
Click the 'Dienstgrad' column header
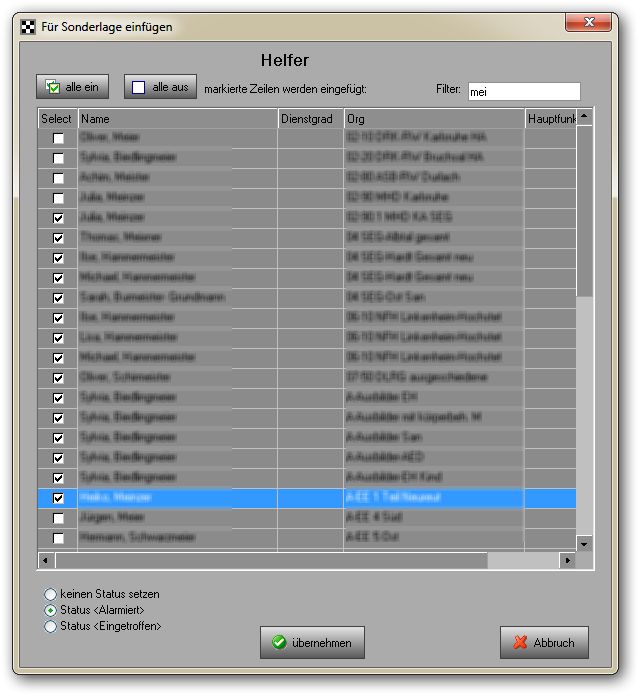(311, 119)
